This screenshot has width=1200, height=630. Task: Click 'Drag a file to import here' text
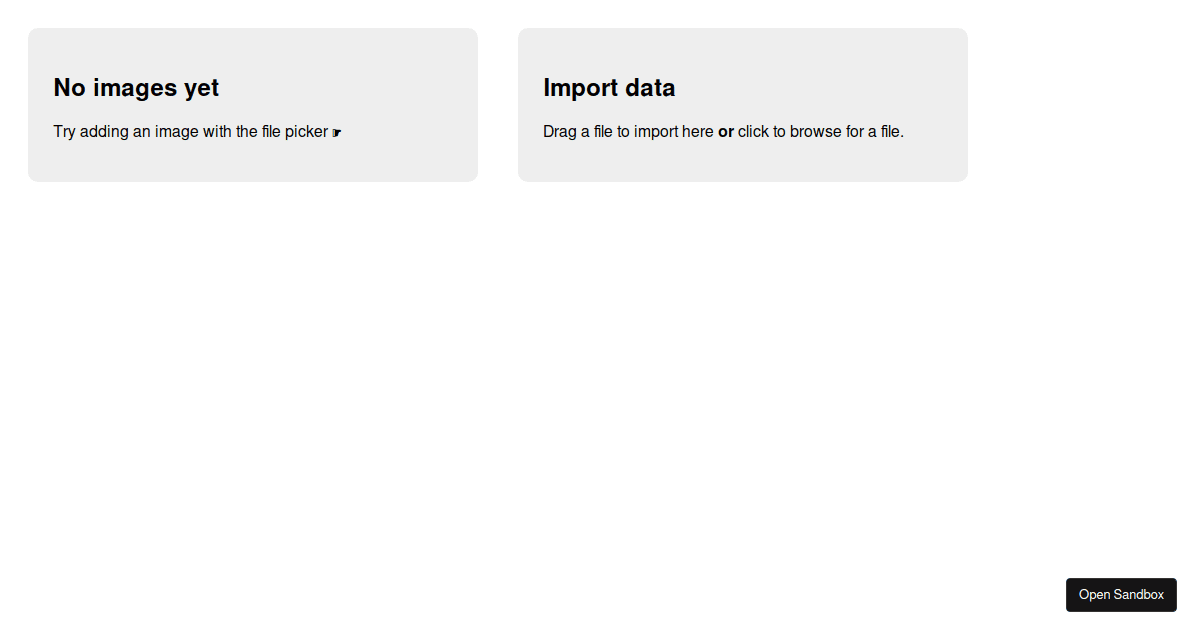click(628, 132)
